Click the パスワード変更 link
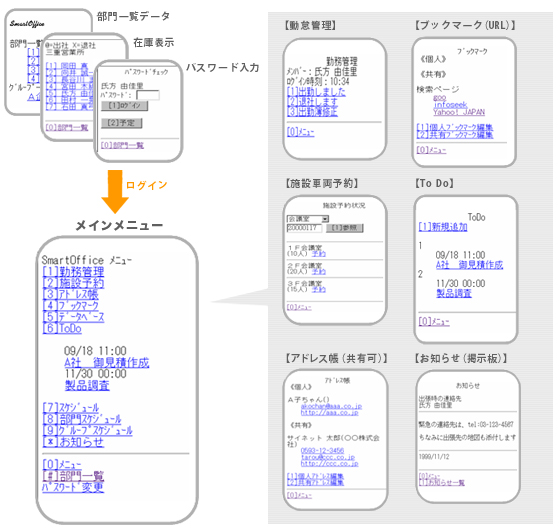The width and height of the screenshot is (560, 532). (x=73, y=487)
